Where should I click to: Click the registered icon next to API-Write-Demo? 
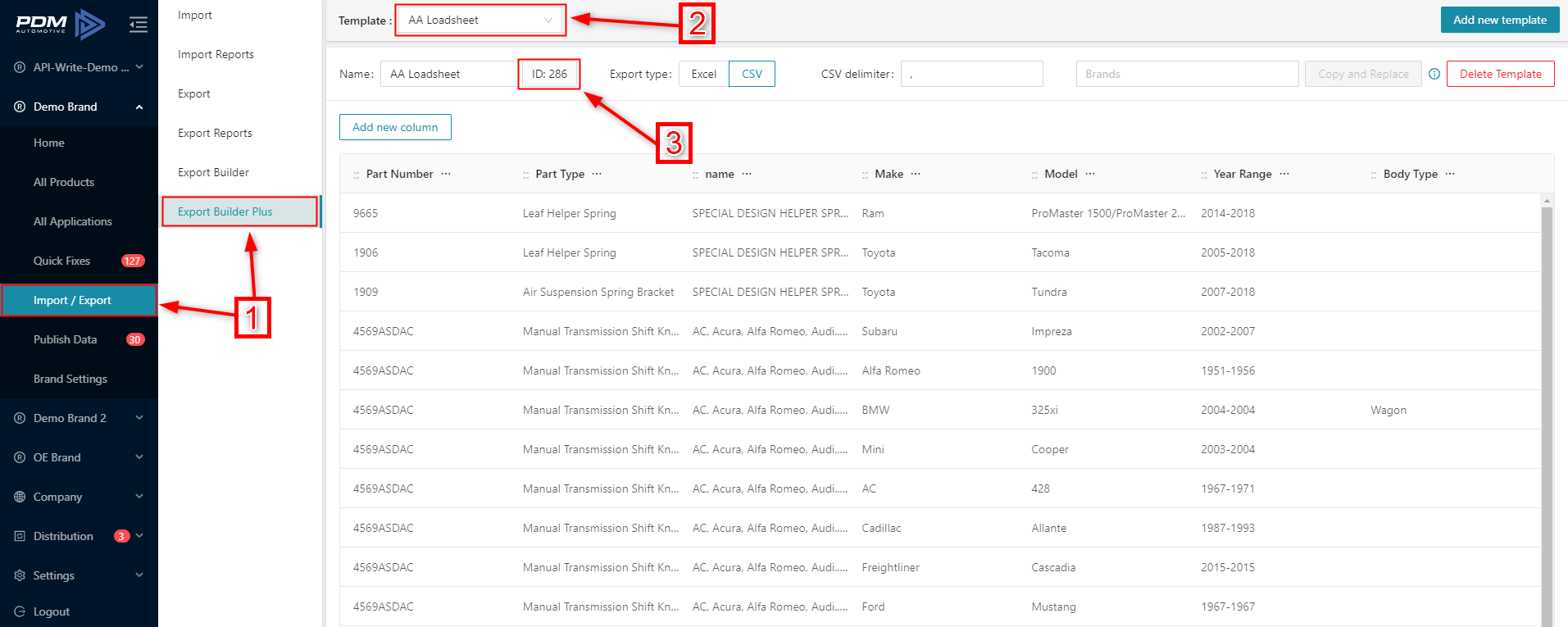[x=20, y=67]
